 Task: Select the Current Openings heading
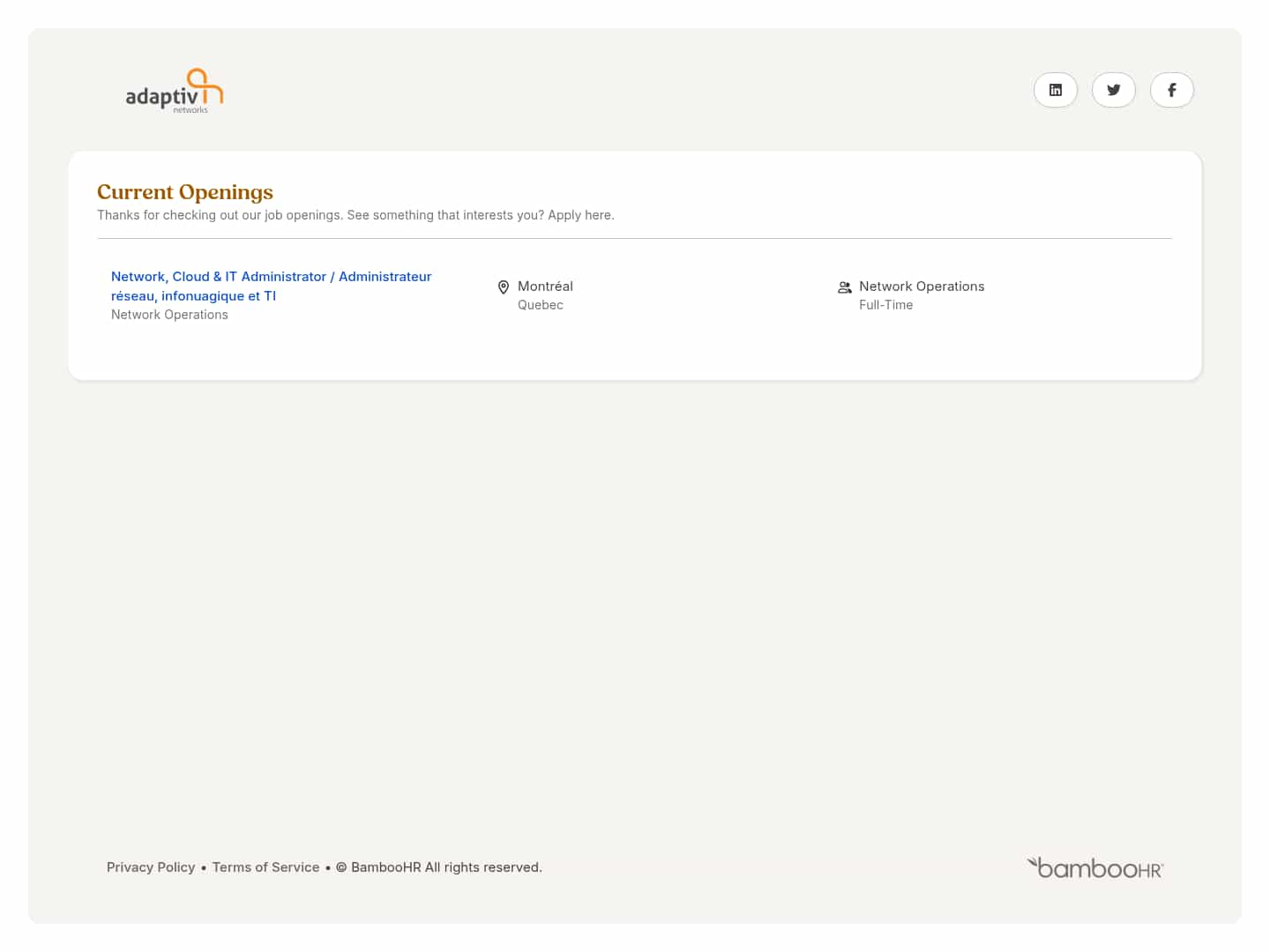click(184, 191)
